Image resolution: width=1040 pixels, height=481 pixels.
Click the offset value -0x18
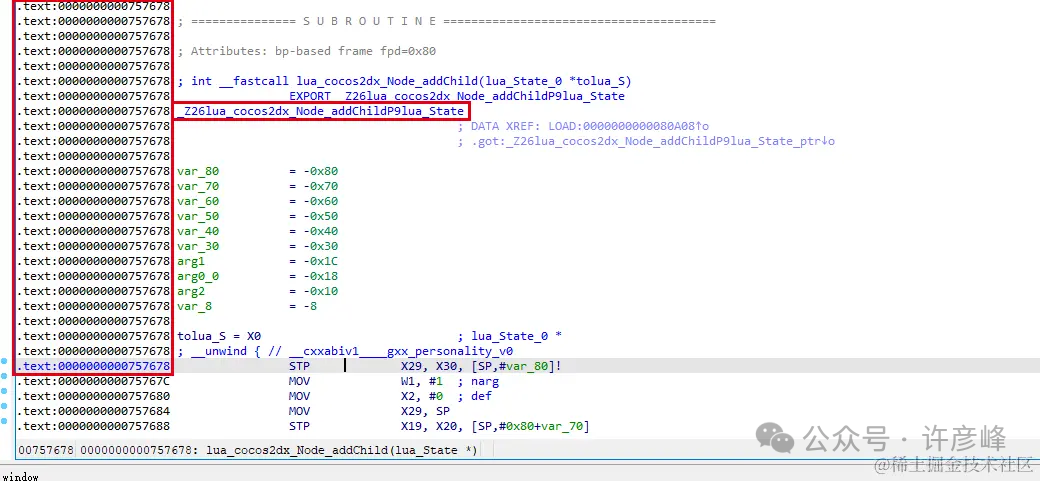pos(320,276)
